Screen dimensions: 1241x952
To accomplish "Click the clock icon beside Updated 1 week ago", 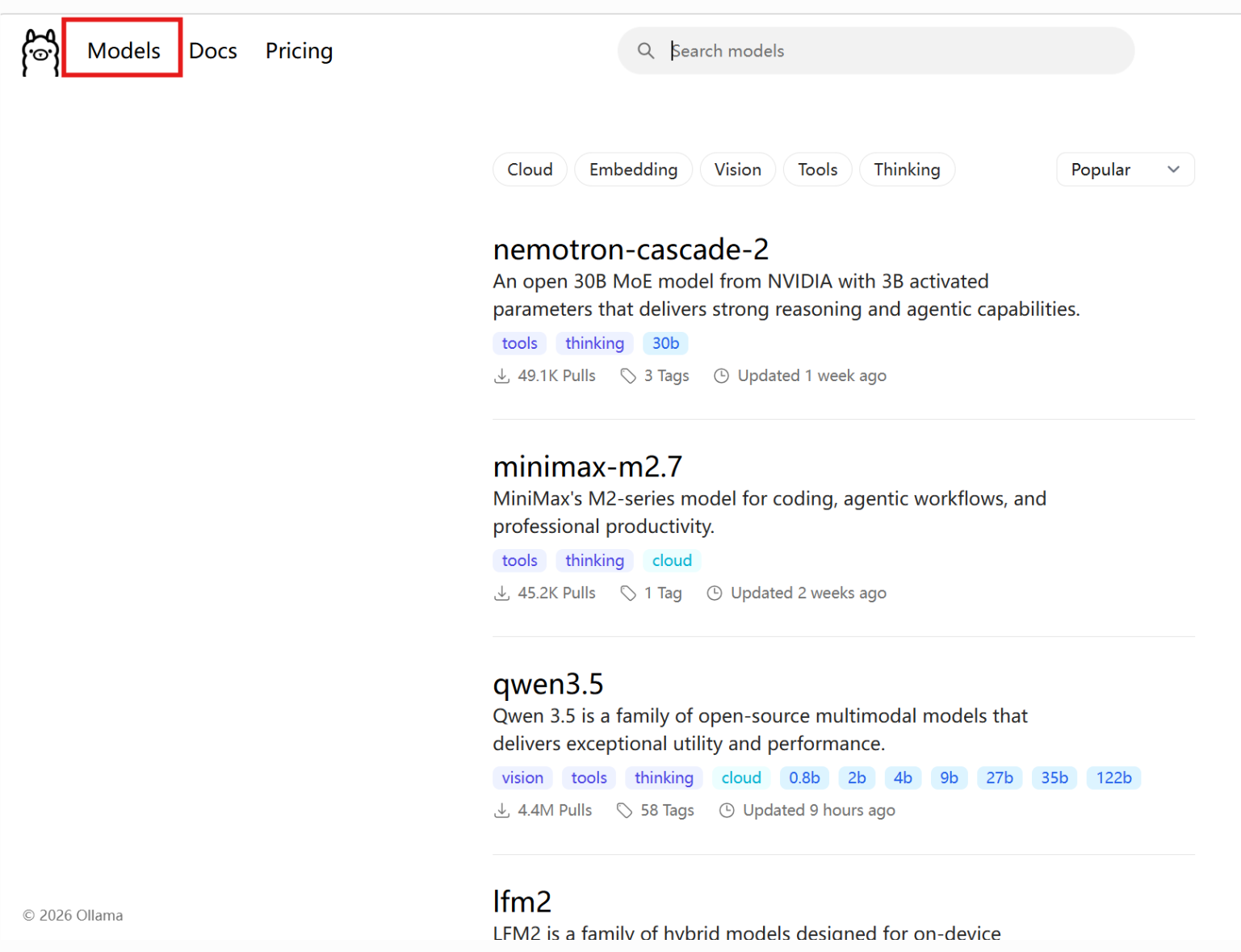I will coord(722,376).
